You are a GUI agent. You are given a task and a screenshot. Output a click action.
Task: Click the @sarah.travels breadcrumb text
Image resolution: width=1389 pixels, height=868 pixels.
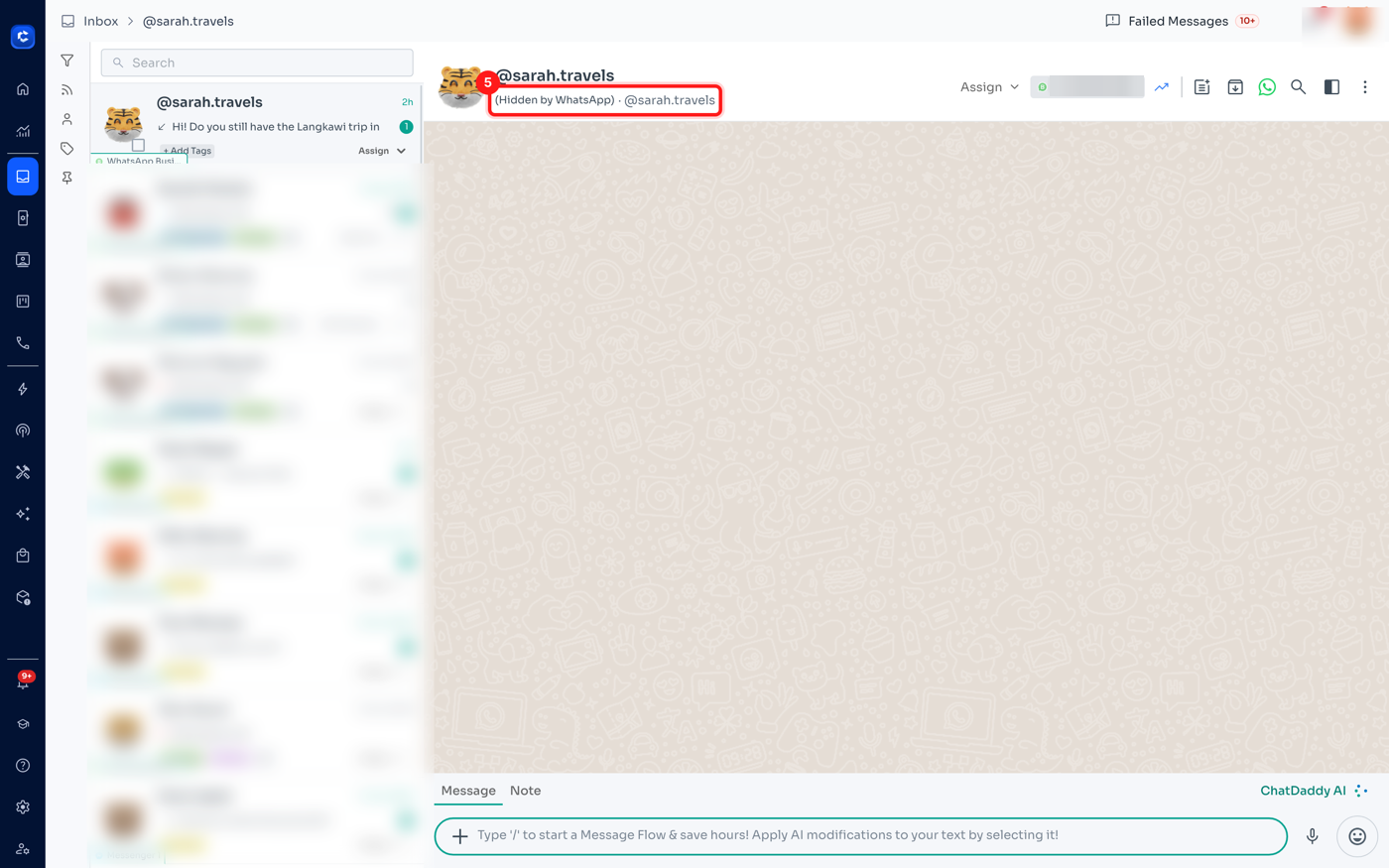coord(189,21)
